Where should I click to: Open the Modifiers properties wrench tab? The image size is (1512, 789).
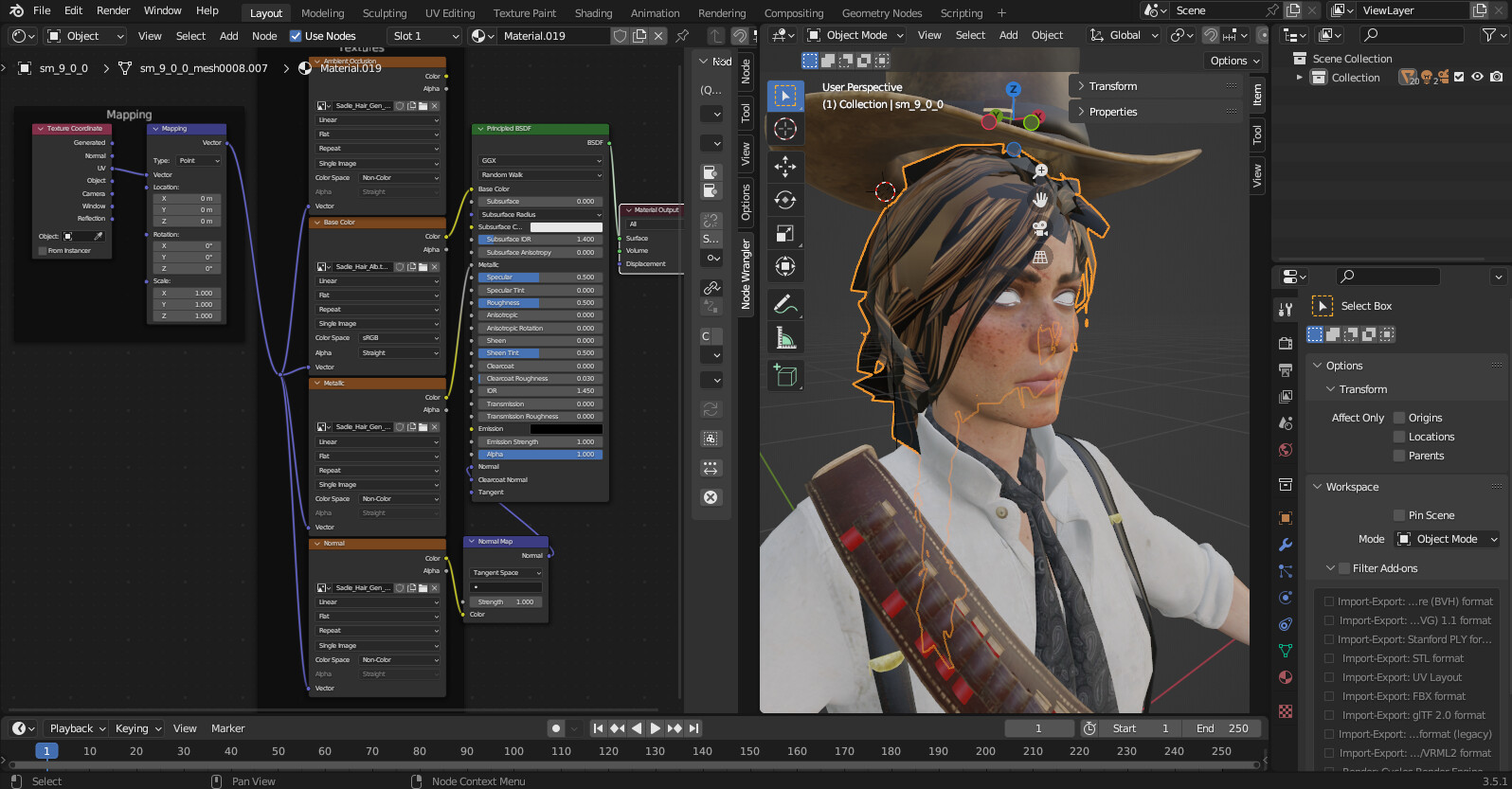click(1286, 545)
